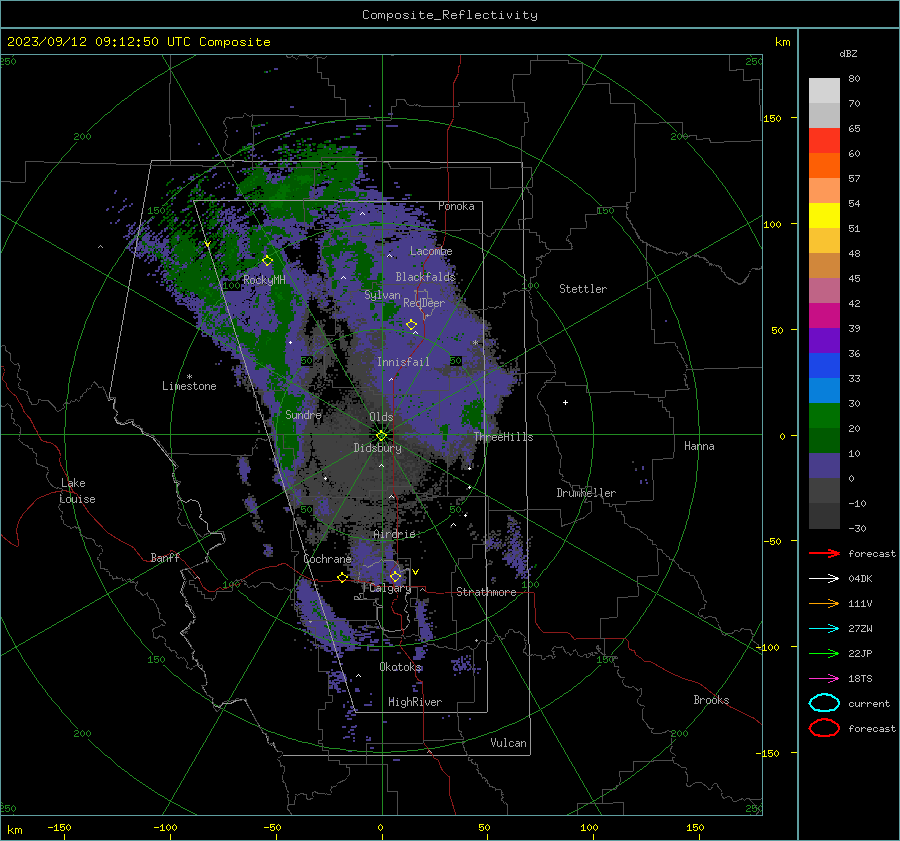The image size is (900, 841).
Task: Click the Ponoka city label
Action: click(x=456, y=206)
